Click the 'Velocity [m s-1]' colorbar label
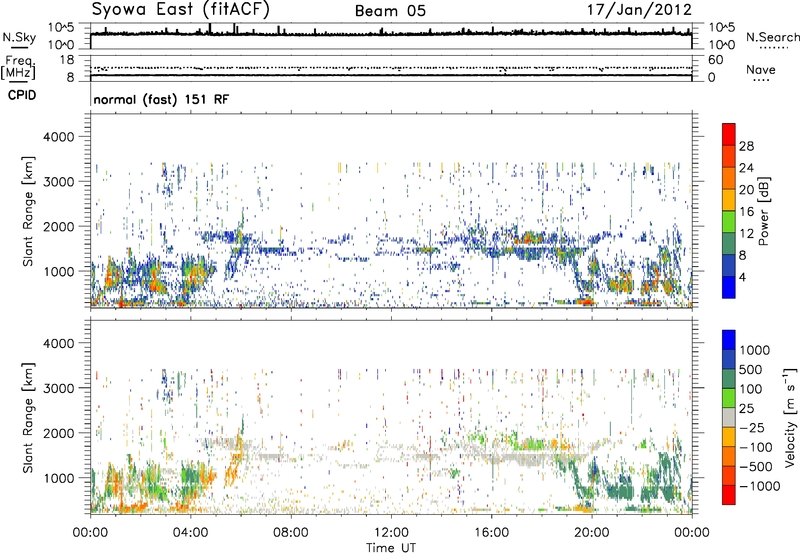This screenshot has width=800, height=554. [x=790, y=417]
